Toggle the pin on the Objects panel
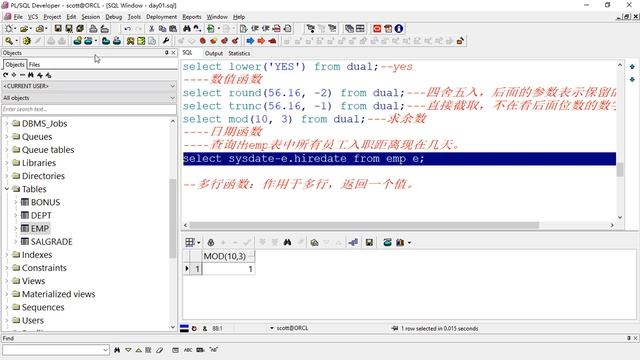This screenshot has height=360, width=640. (167, 53)
